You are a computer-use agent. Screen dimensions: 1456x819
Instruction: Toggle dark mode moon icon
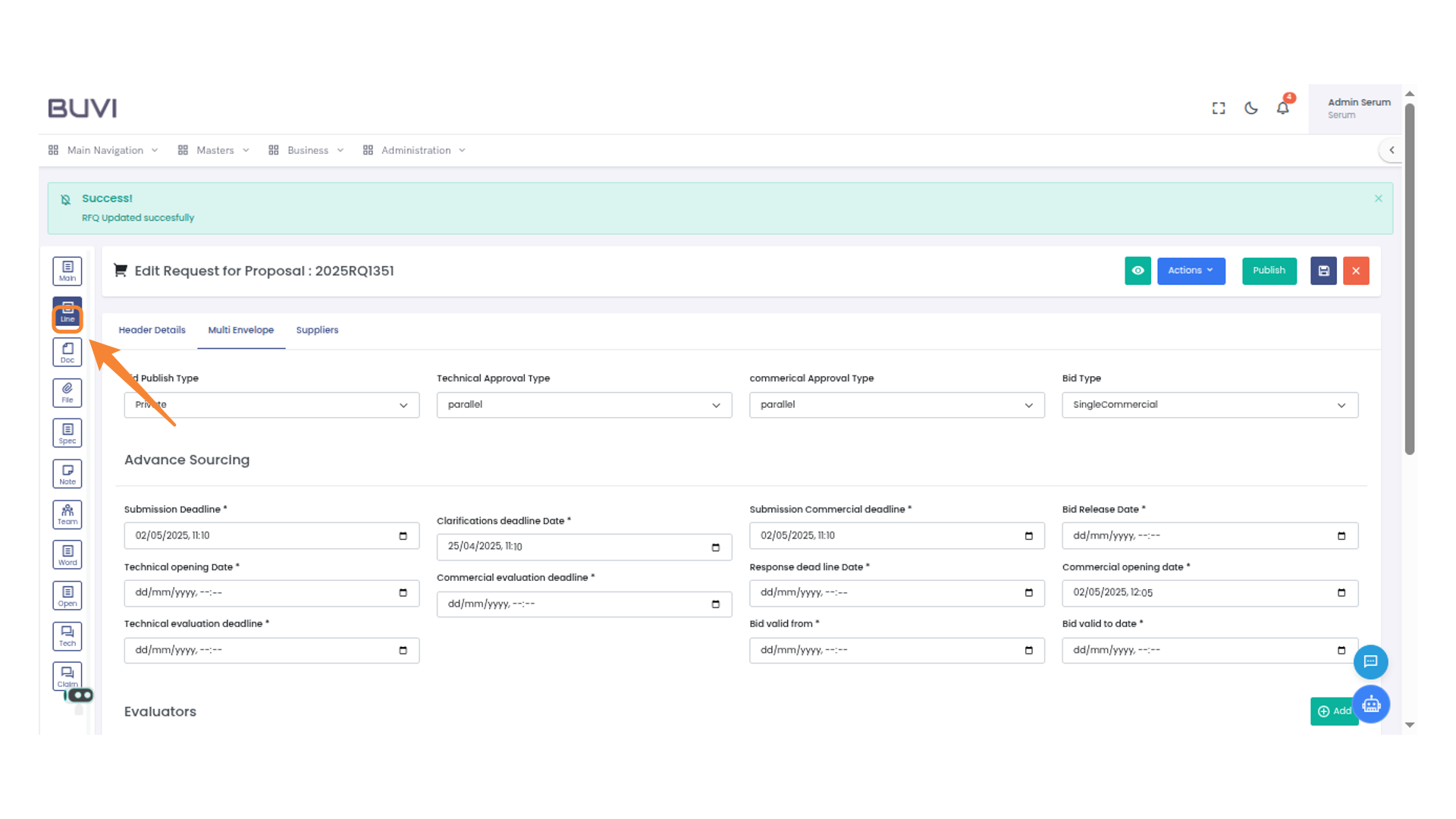tap(1251, 108)
